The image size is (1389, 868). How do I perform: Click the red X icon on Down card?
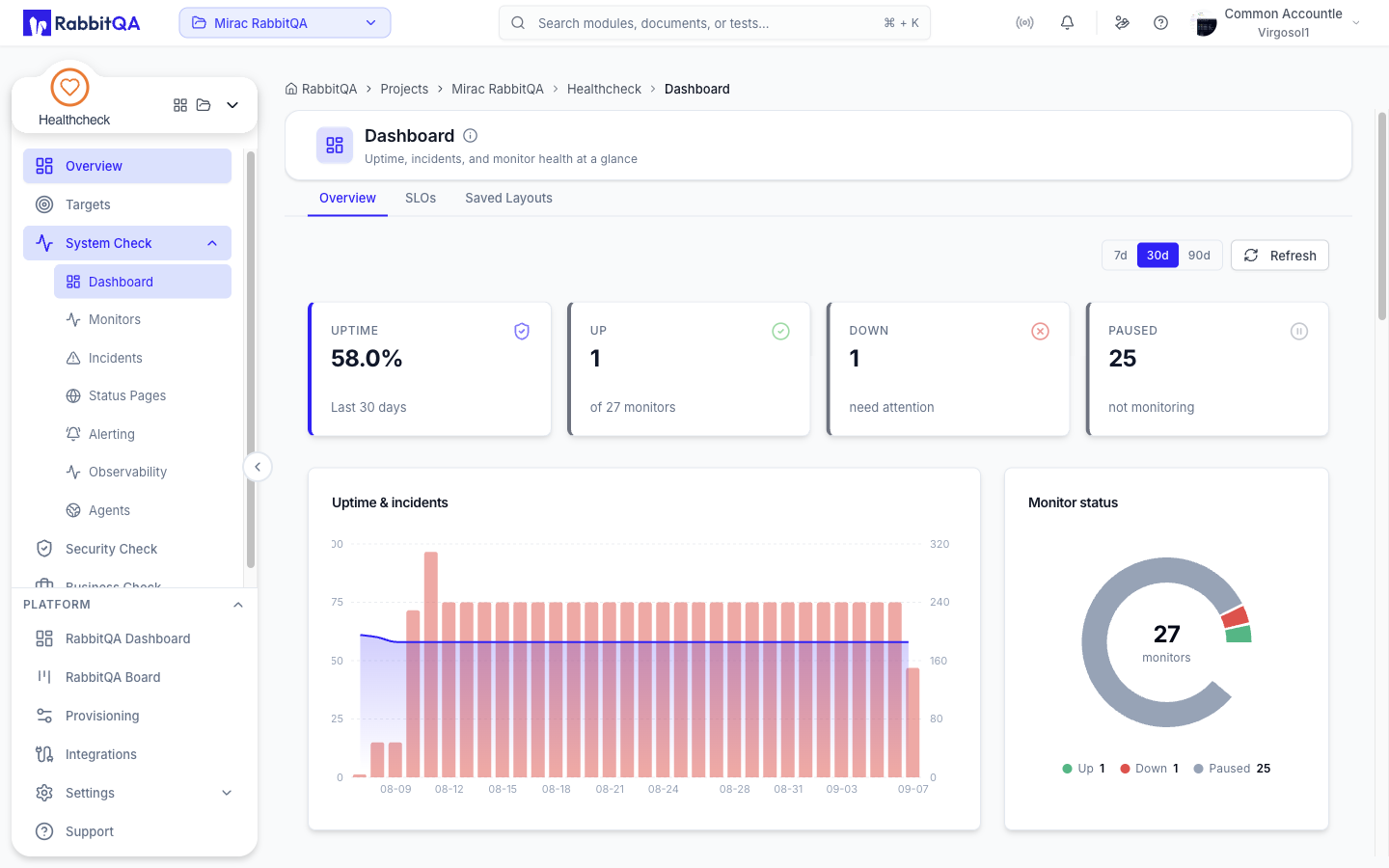(1040, 332)
